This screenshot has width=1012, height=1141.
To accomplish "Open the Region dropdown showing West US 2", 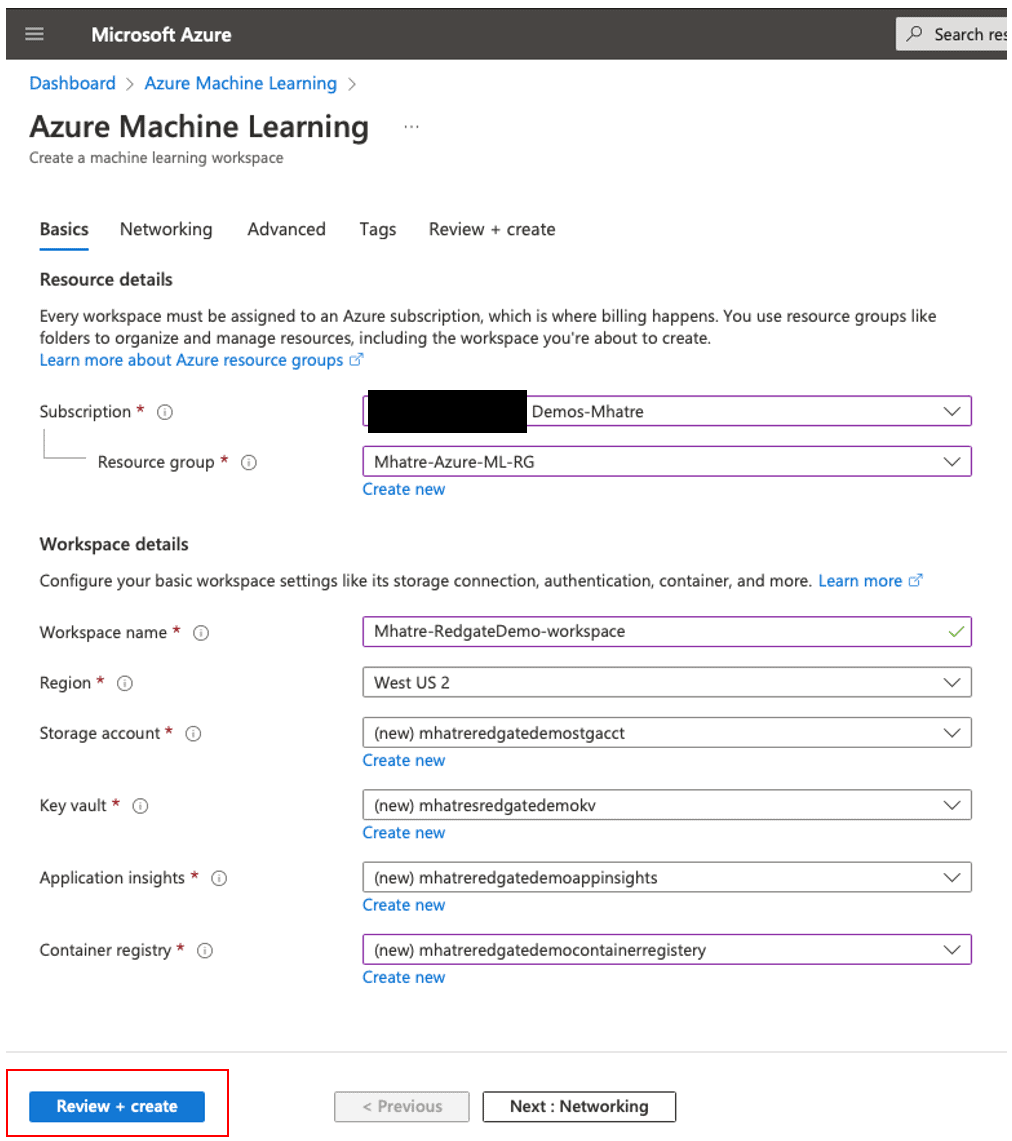I will 667,682.
